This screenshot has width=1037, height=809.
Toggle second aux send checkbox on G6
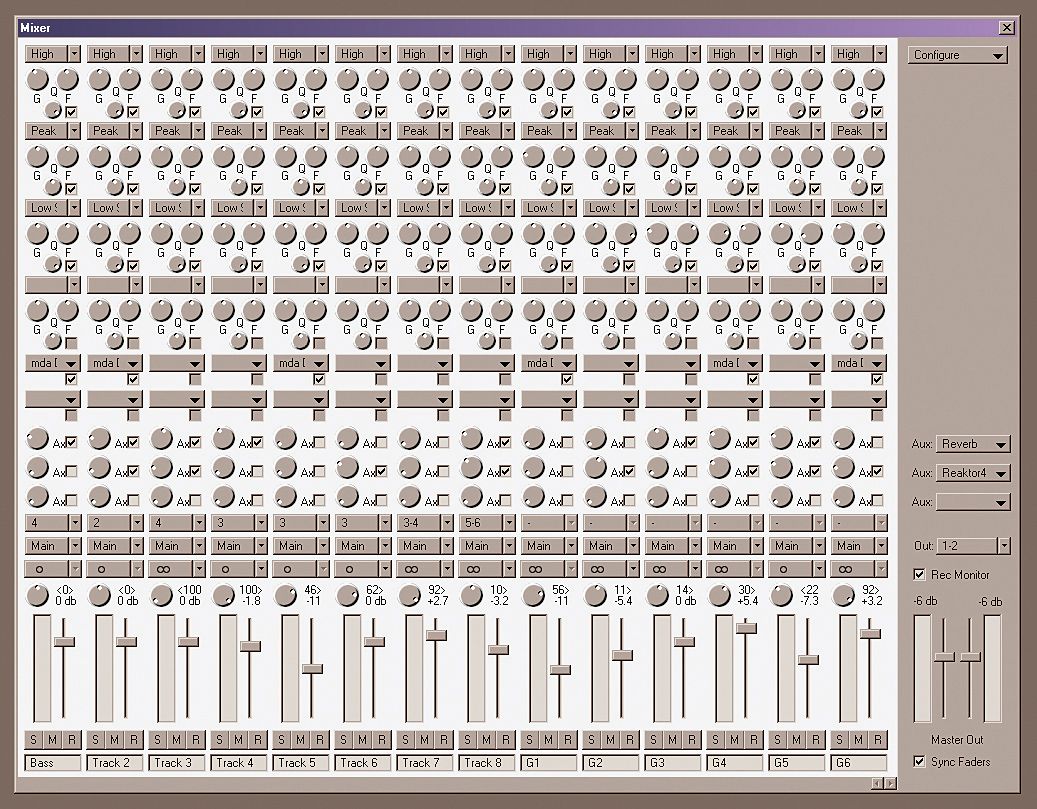tap(877, 471)
